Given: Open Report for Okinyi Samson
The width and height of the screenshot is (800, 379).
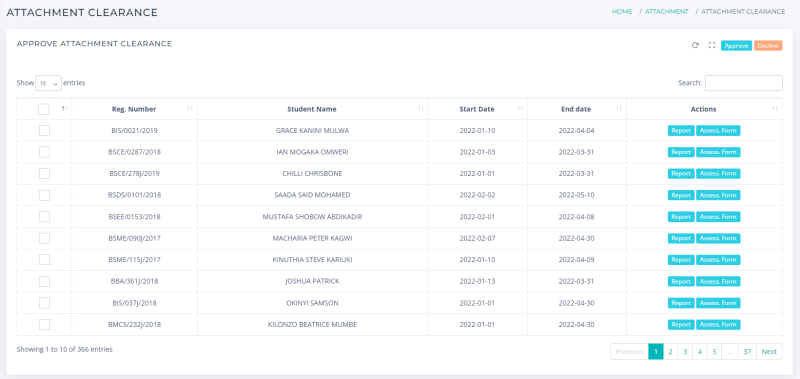Looking at the screenshot, I should (x=681, y=303).
